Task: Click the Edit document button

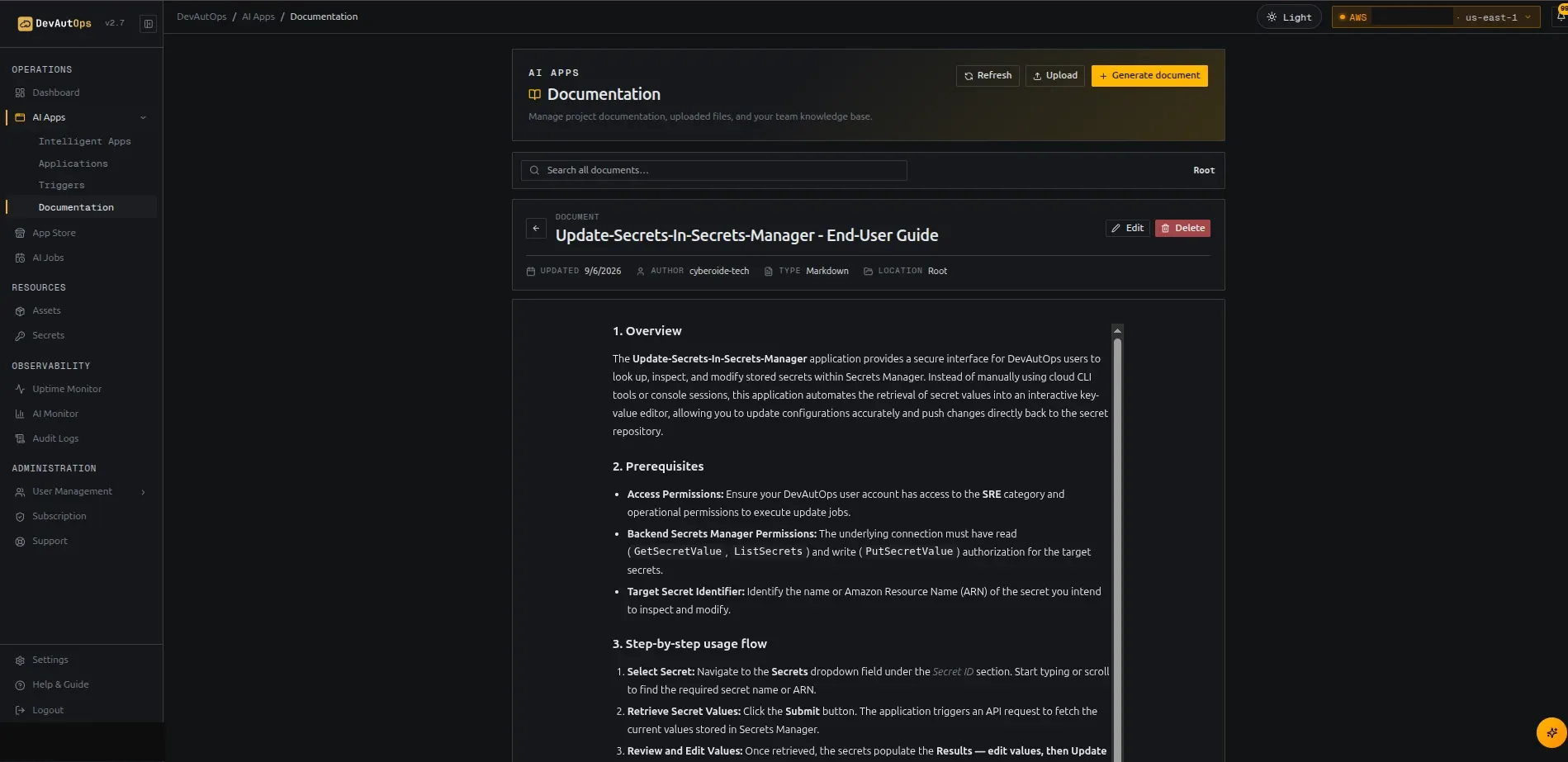Action: 1127,229
